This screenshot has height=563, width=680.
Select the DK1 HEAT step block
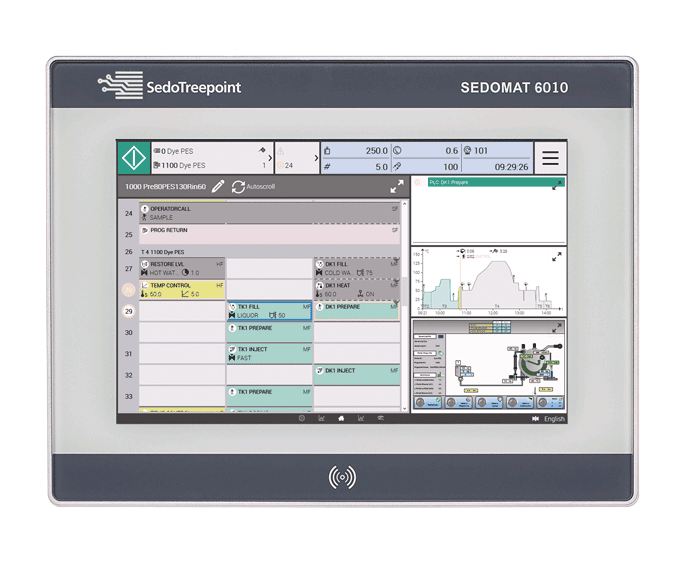[x=356, y=289]
